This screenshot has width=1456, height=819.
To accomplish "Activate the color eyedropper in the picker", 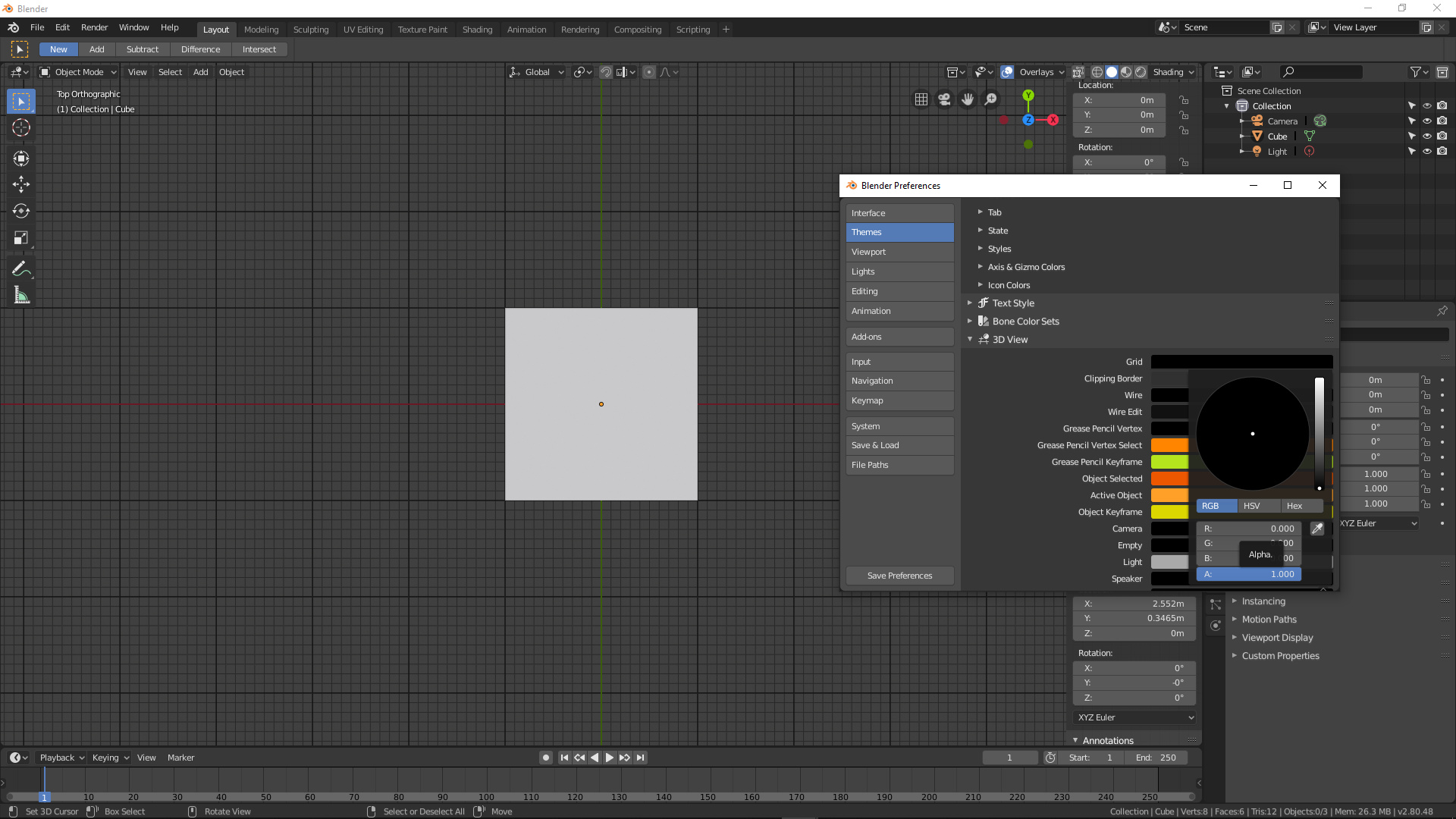I will pyautogui.click(x=1317, y=529).
